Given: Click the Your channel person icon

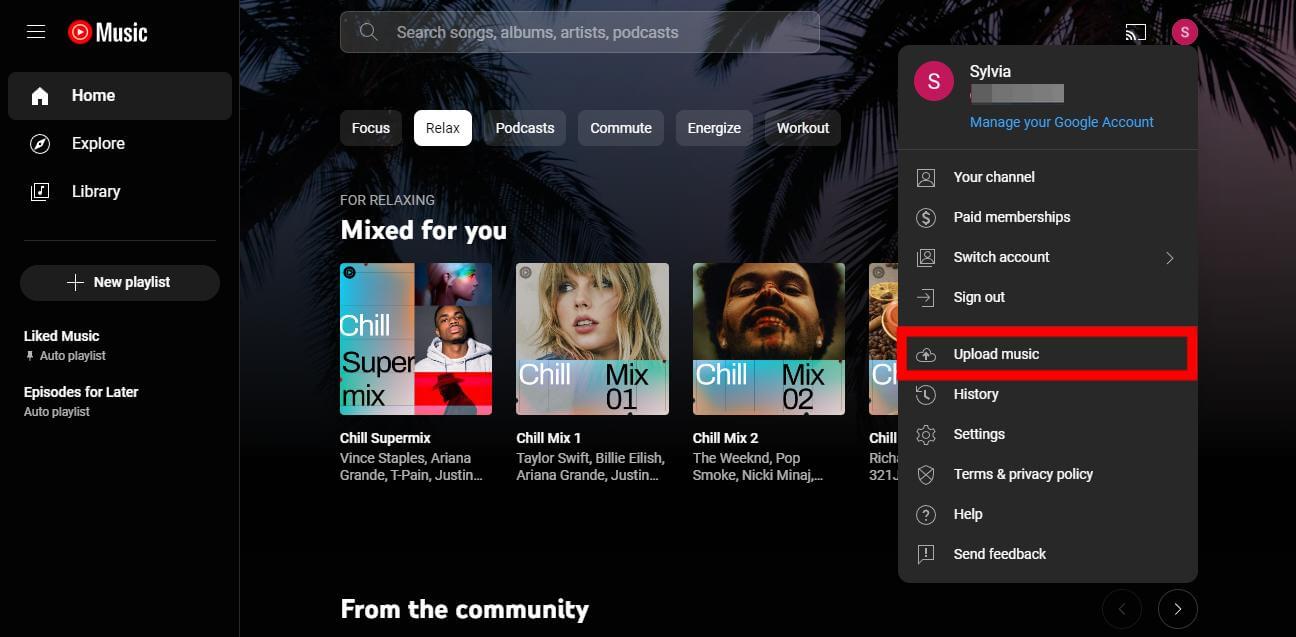Looking at the screenshot, I should point(926,177).
